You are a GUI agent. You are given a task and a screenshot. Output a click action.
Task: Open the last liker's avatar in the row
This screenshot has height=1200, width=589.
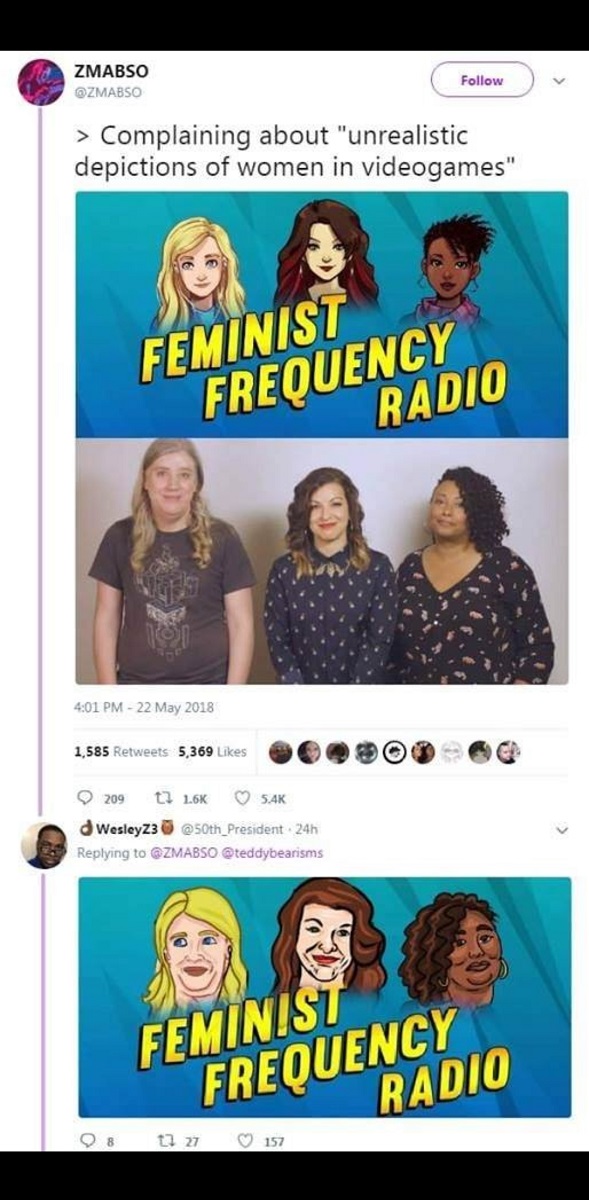(x=508, y=752)
